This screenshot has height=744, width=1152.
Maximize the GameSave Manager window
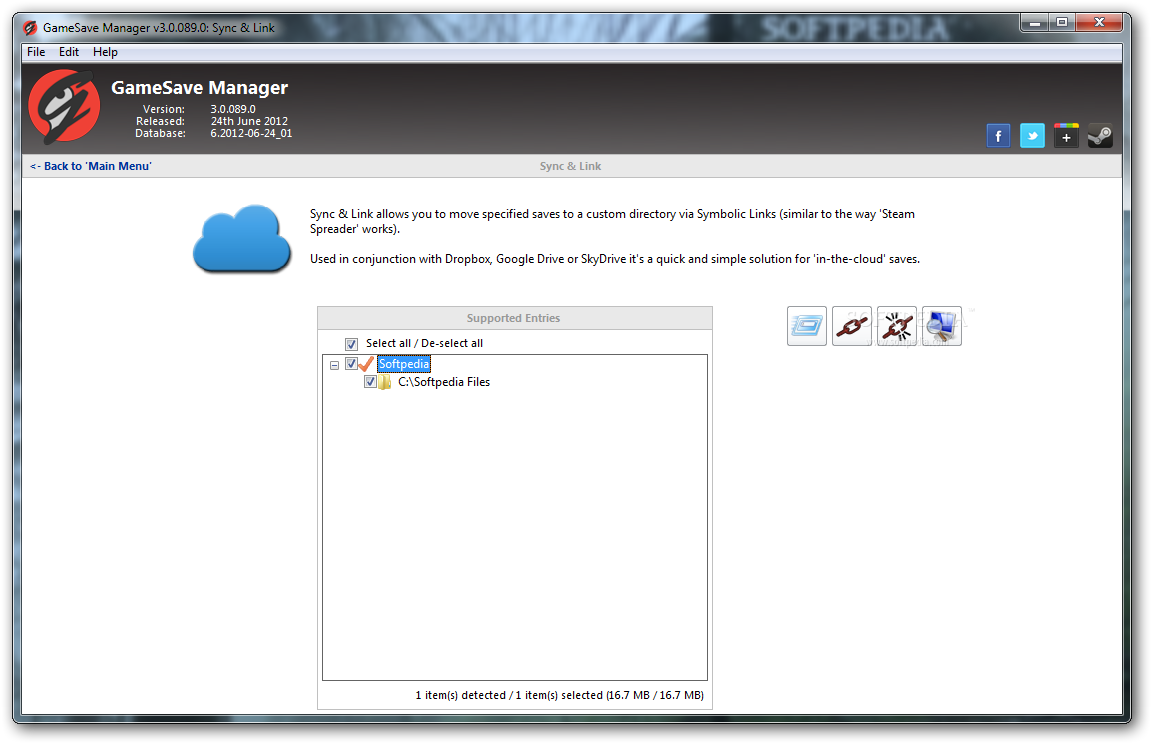pyautogui.click(x=1062, y=23)
